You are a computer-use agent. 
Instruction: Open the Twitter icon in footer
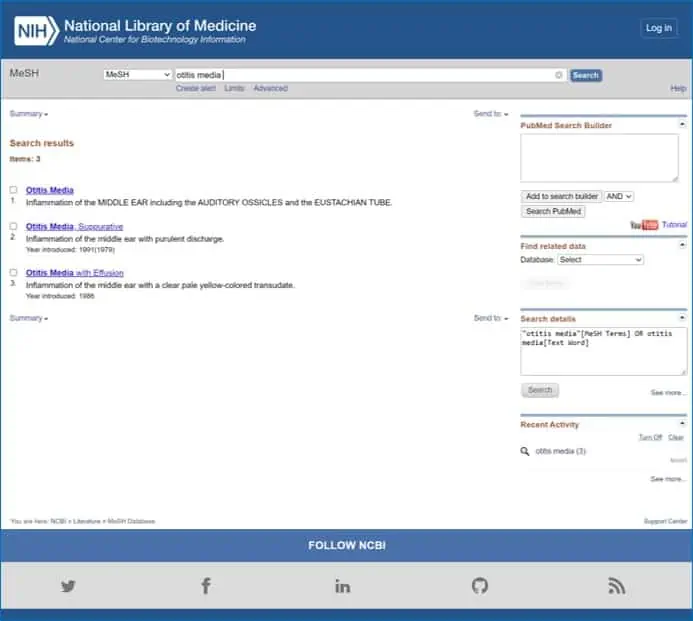pos(68,586)
